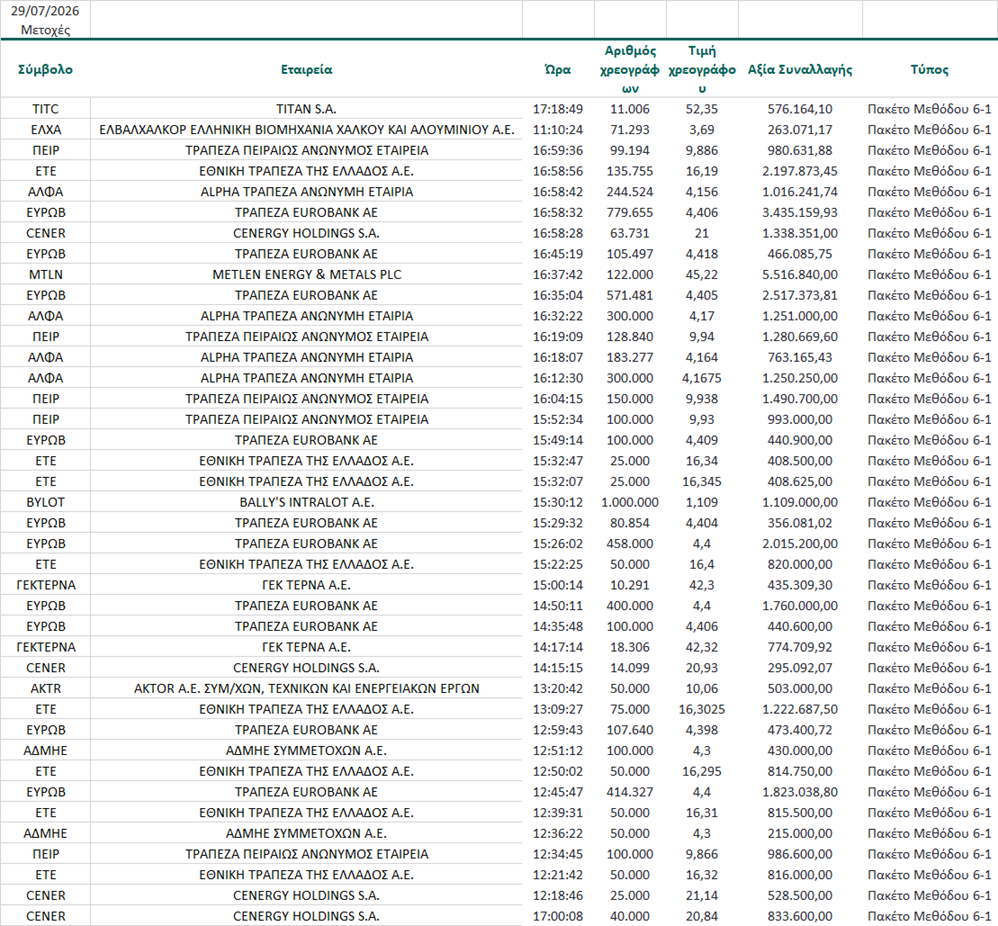The height and width of the screenshot is (926, 998).
Task: Click the MTLN symbol cell
Action: coord(45,274)
